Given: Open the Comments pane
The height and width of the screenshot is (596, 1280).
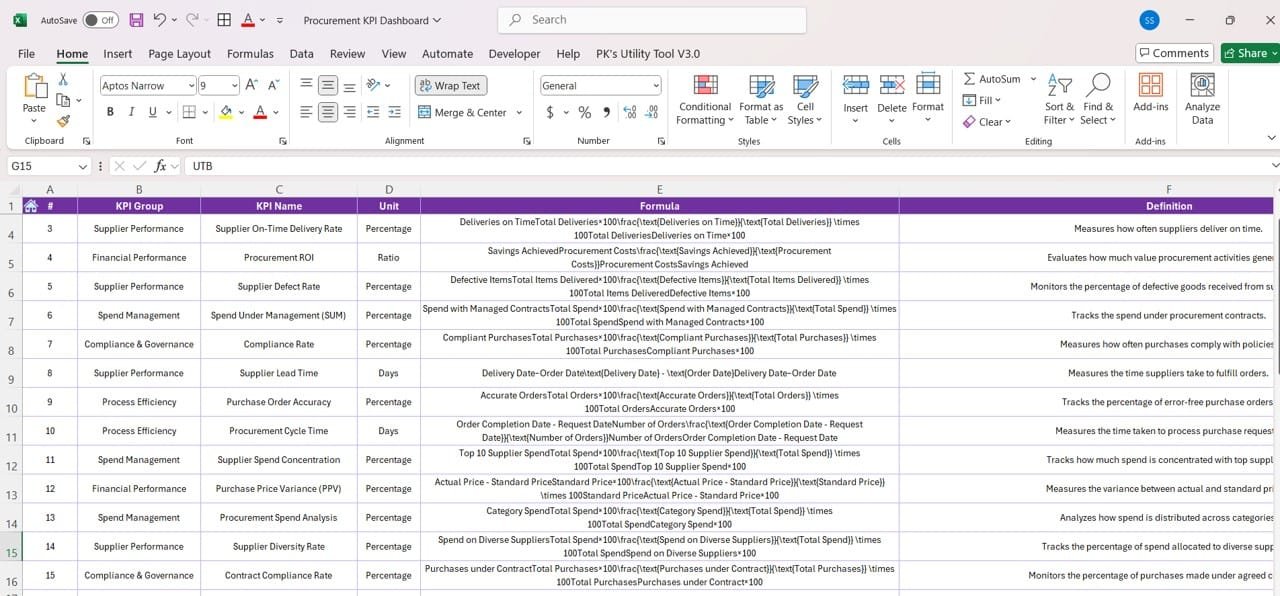Looking at the screenshot, I should (1174, 53).
